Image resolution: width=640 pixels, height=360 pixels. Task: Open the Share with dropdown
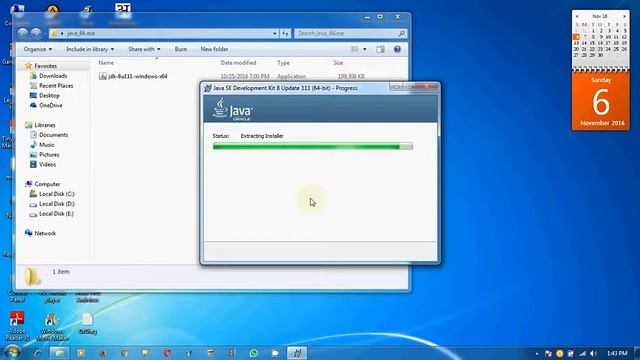pyautogui.click(x=144, y=49)
